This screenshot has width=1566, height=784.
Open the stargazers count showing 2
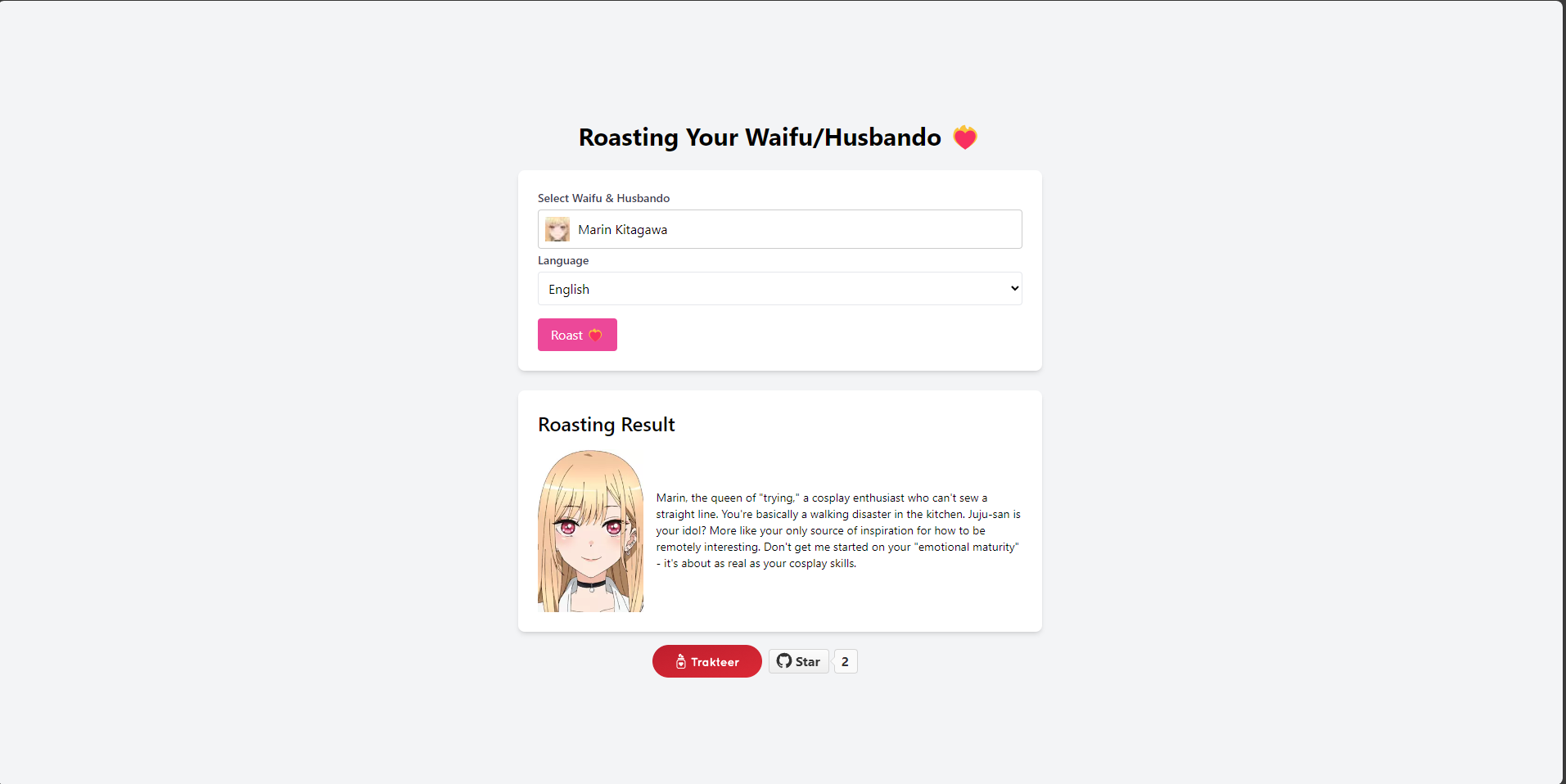tap(846, 661)
